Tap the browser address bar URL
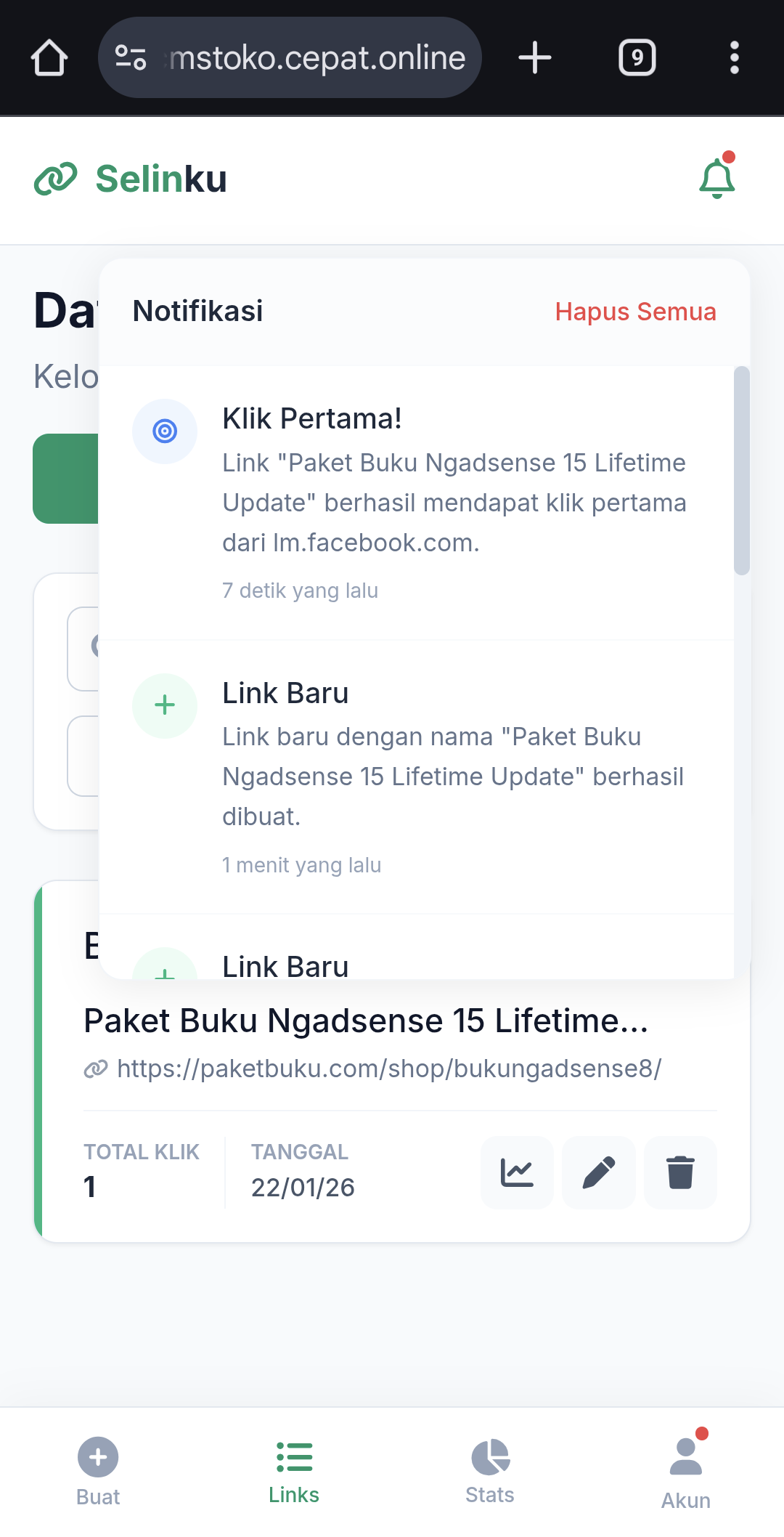 317,58
